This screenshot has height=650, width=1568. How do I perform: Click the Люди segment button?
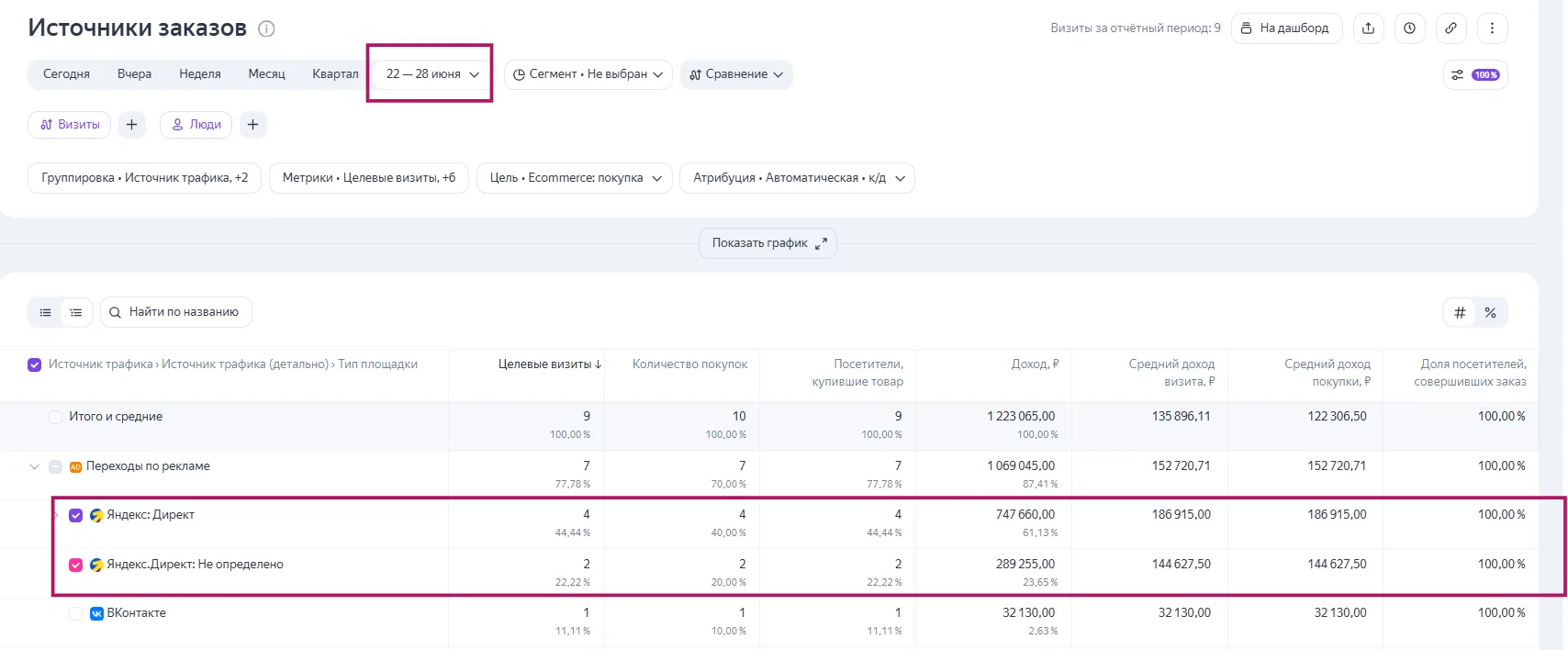pyautogui.click(x=196, y=125)
